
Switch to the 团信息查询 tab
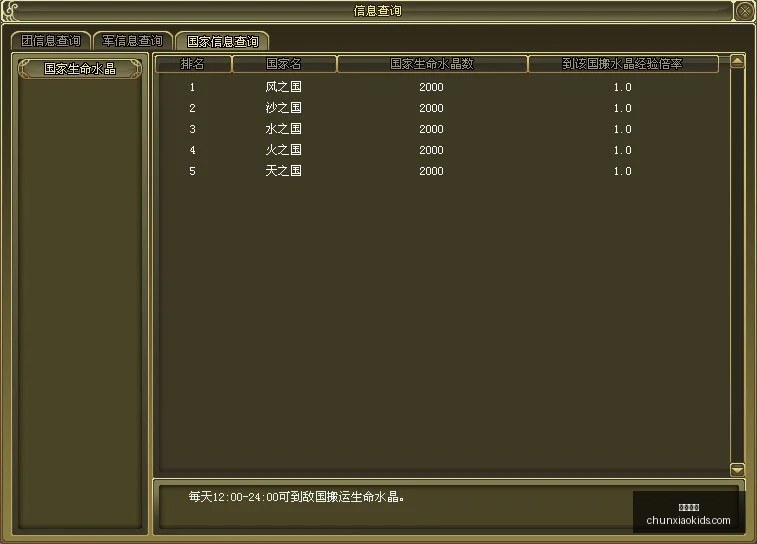51,41
